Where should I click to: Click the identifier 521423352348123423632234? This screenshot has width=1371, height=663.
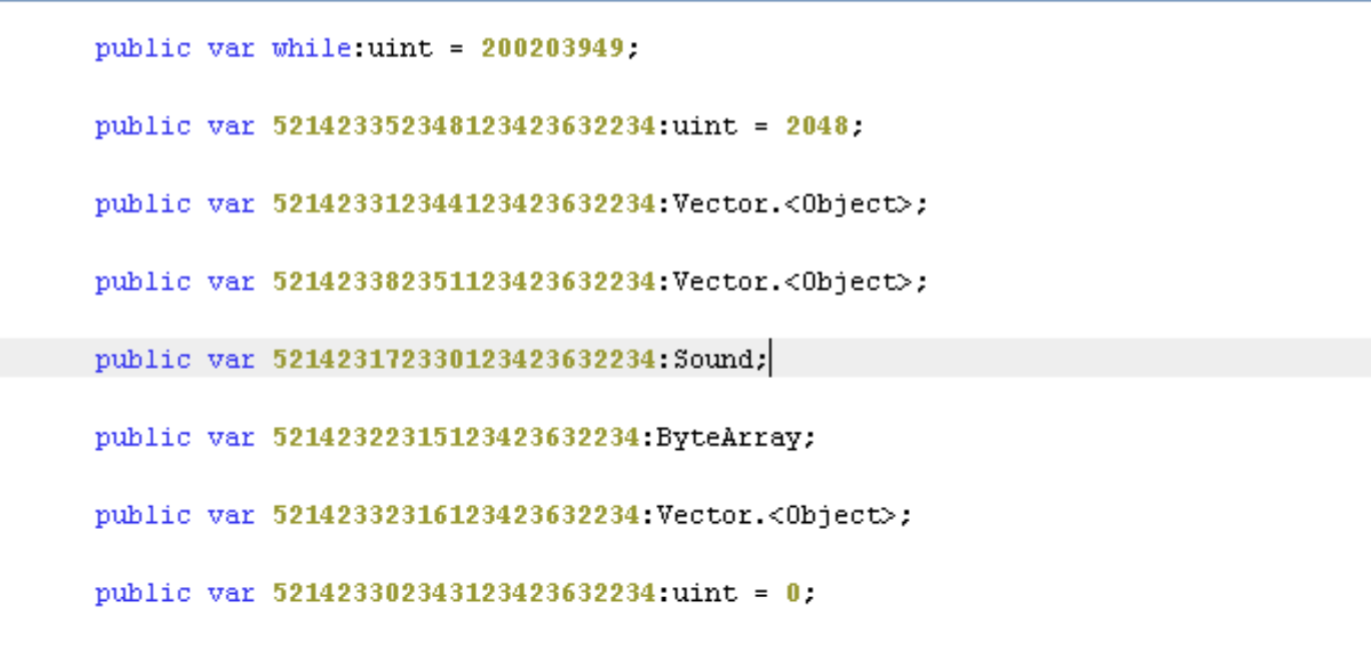point(464,126)
